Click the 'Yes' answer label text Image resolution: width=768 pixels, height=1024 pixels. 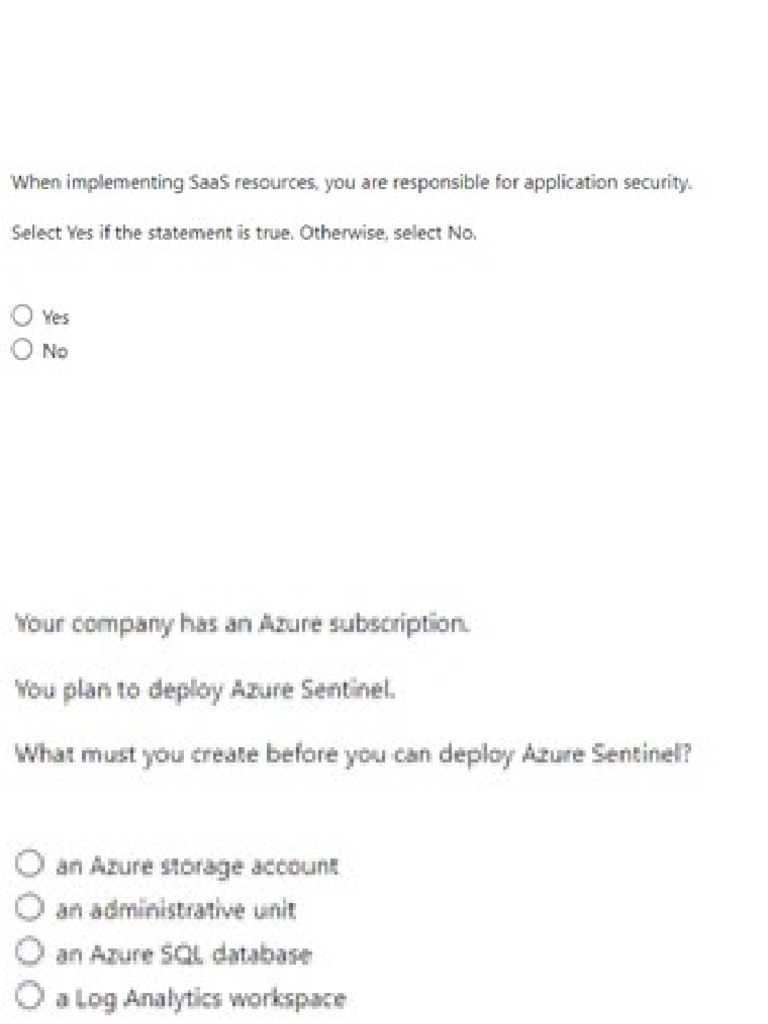coord(56,317)
